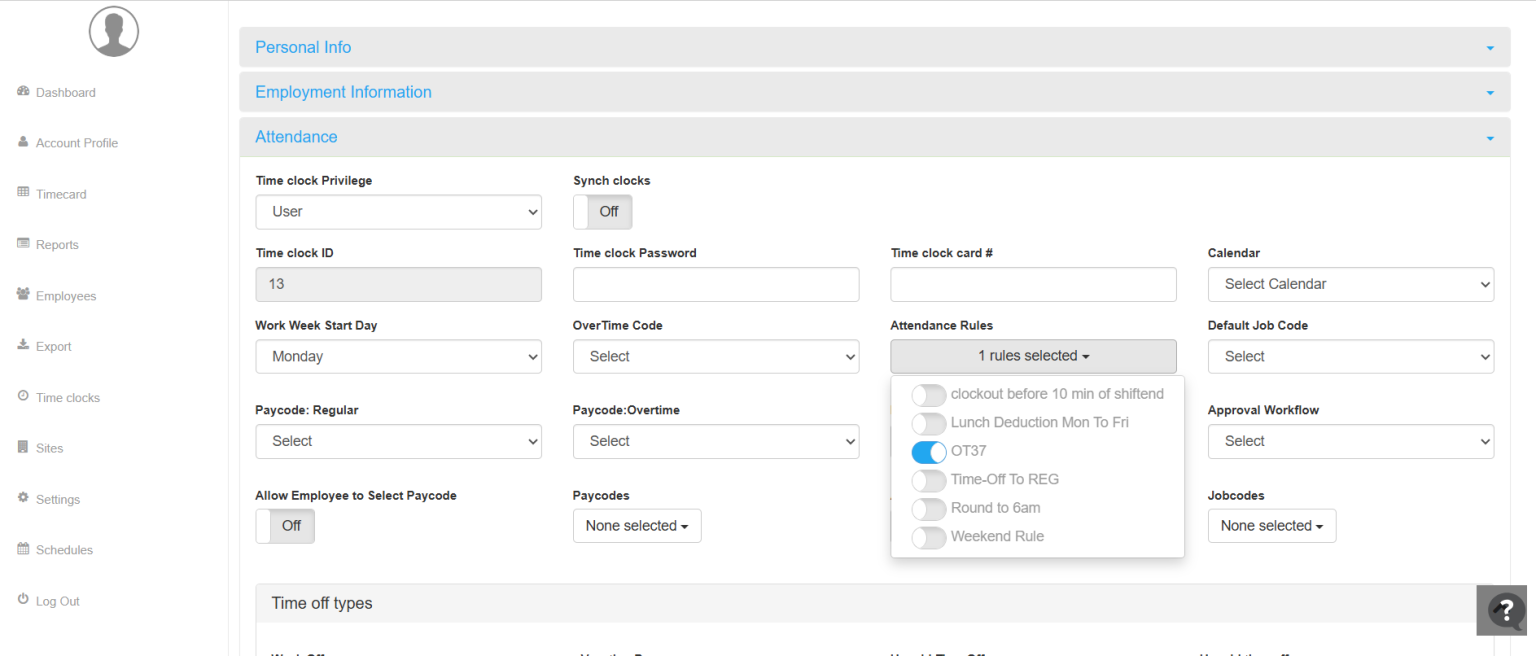Toggle Allow Employee to Select Paycode
1536x656 pixels.
tap(285, 526)
